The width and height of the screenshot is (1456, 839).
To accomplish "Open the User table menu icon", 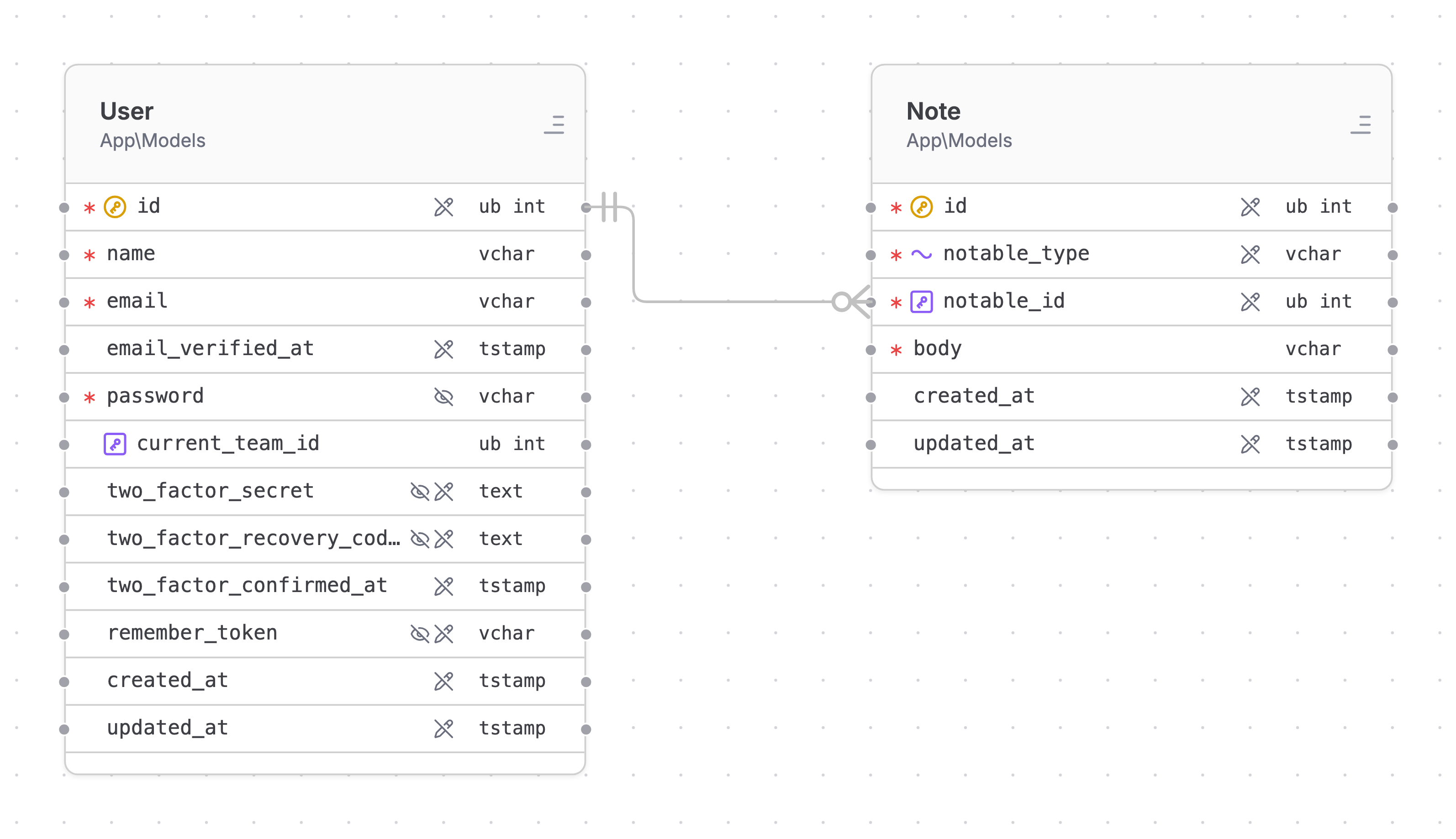I will (554, 125).
